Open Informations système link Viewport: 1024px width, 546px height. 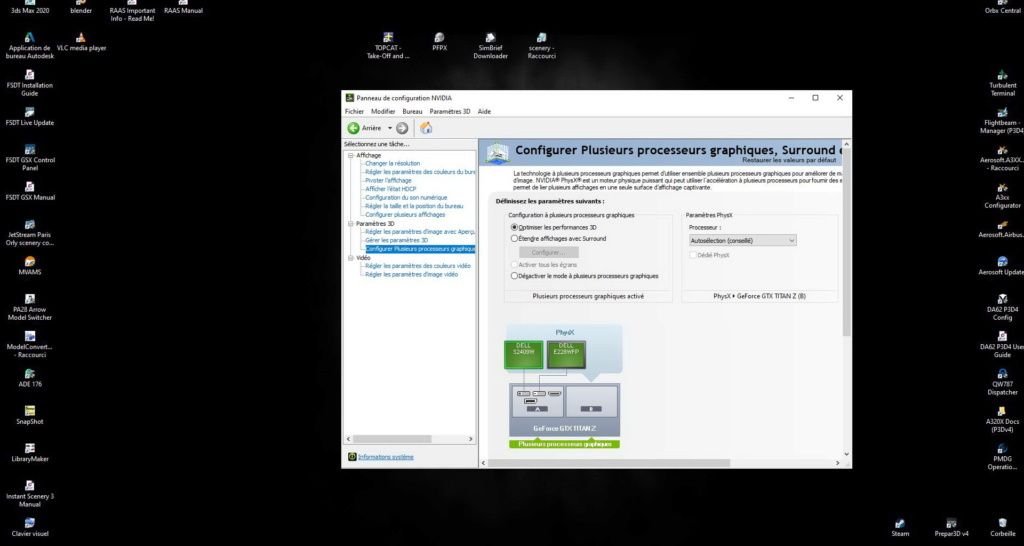point(385,457)
